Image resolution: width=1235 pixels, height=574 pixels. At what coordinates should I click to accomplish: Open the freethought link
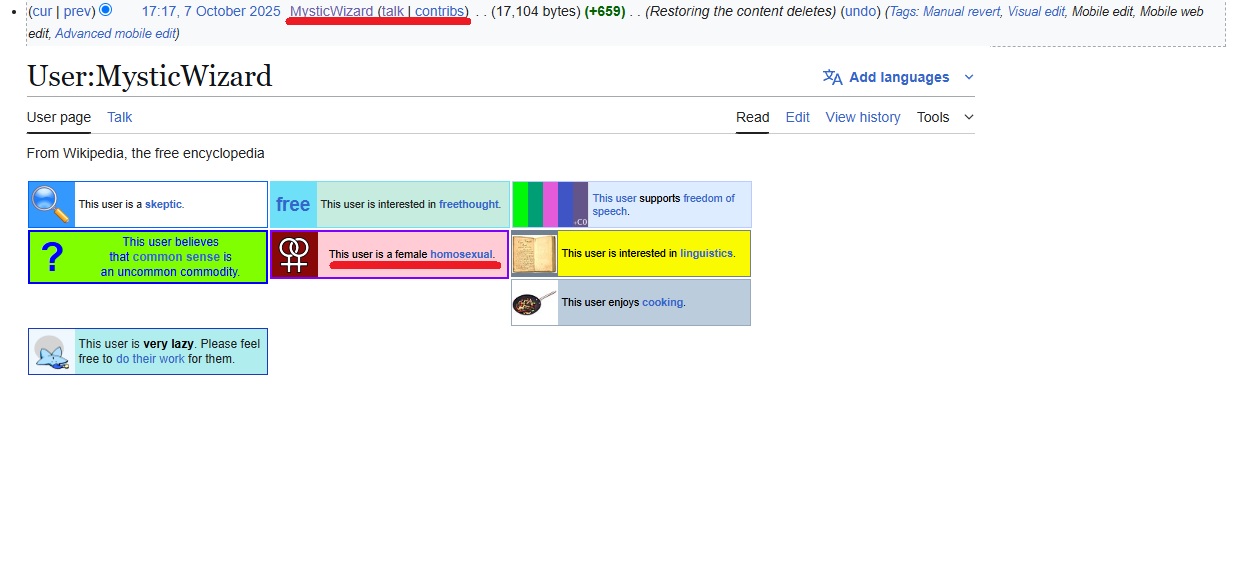(x=468, y=204)
